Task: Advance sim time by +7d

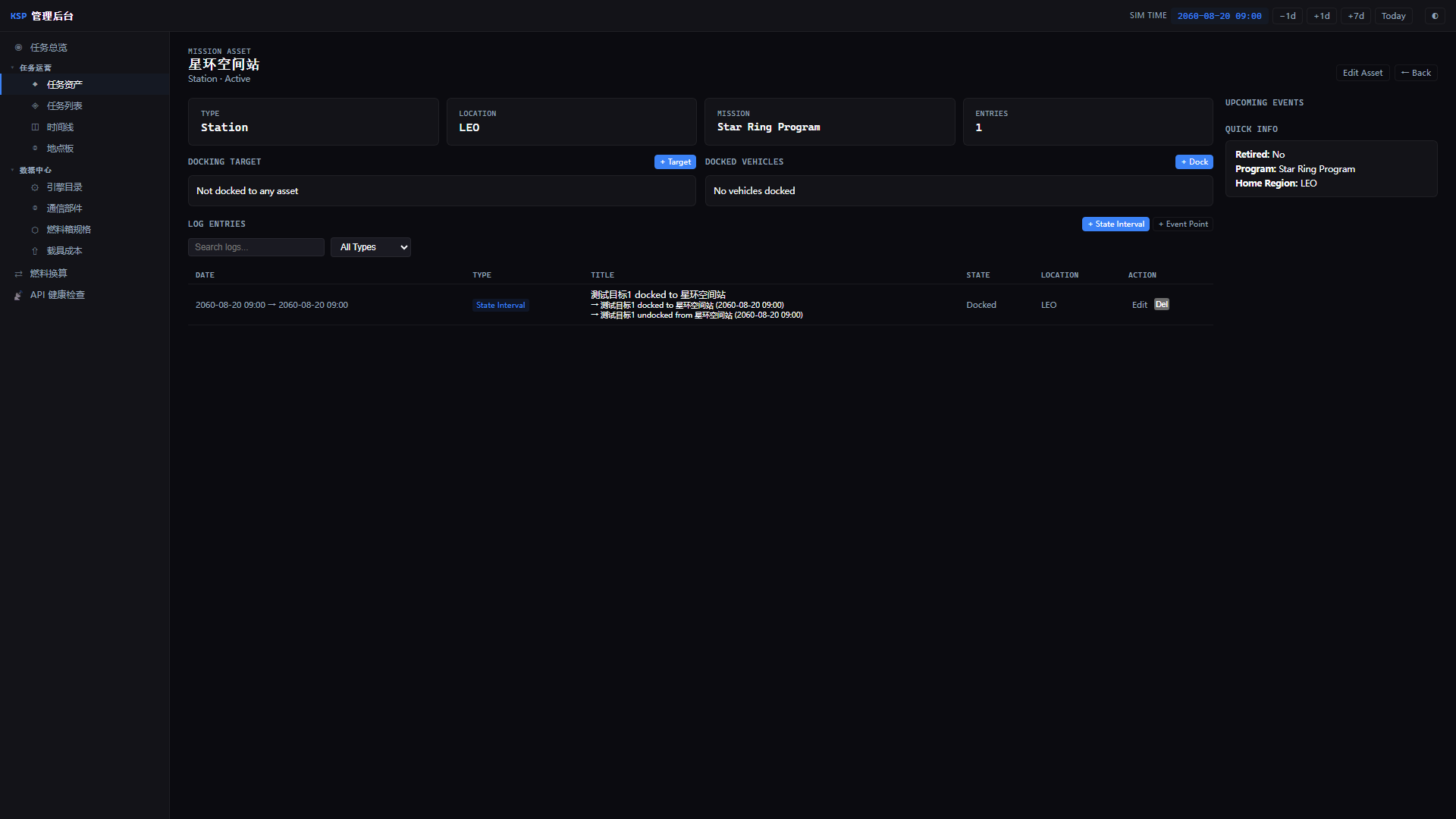Action: coord(1356,16)
